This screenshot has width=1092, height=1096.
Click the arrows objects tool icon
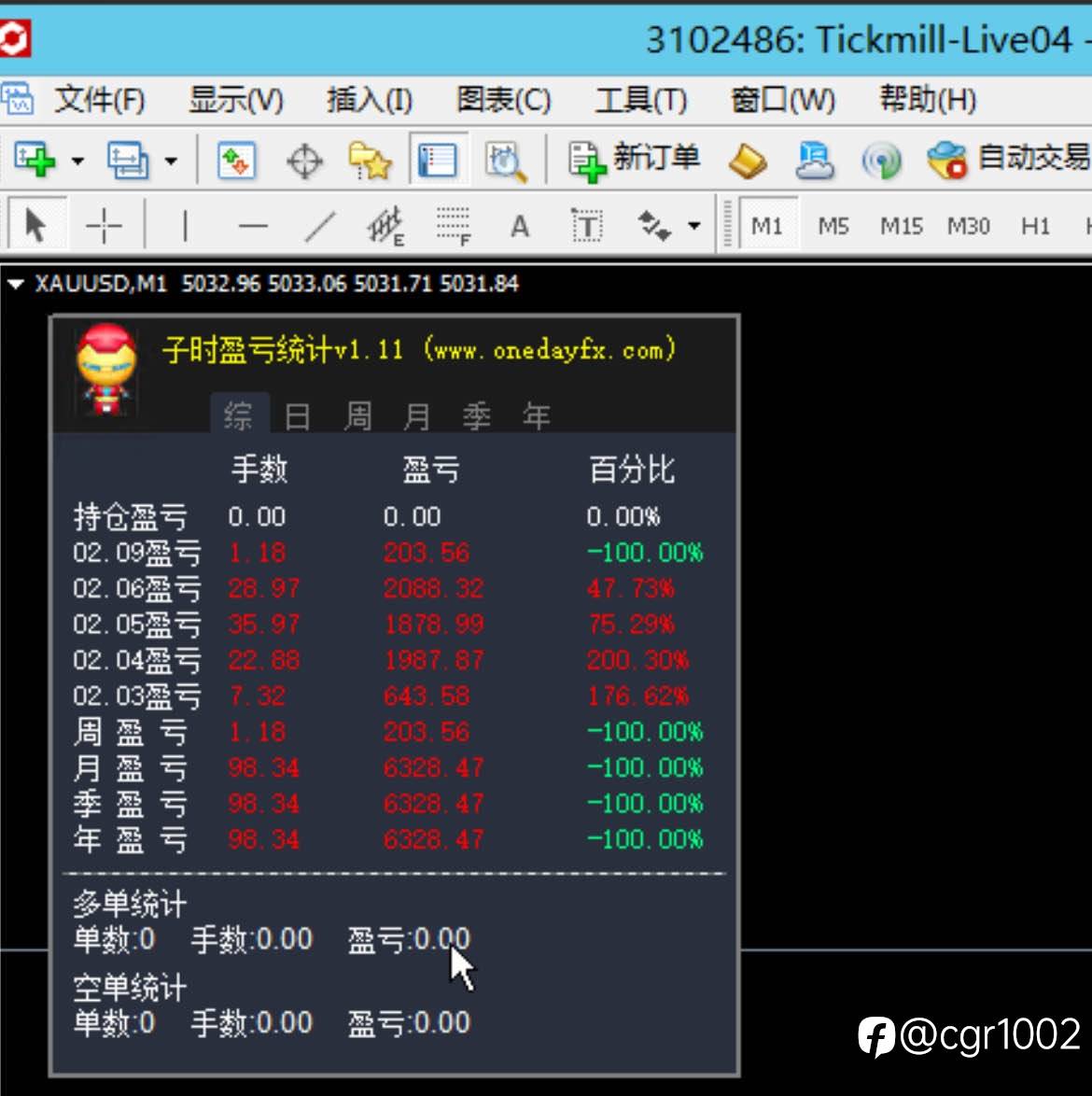[654, 226]
